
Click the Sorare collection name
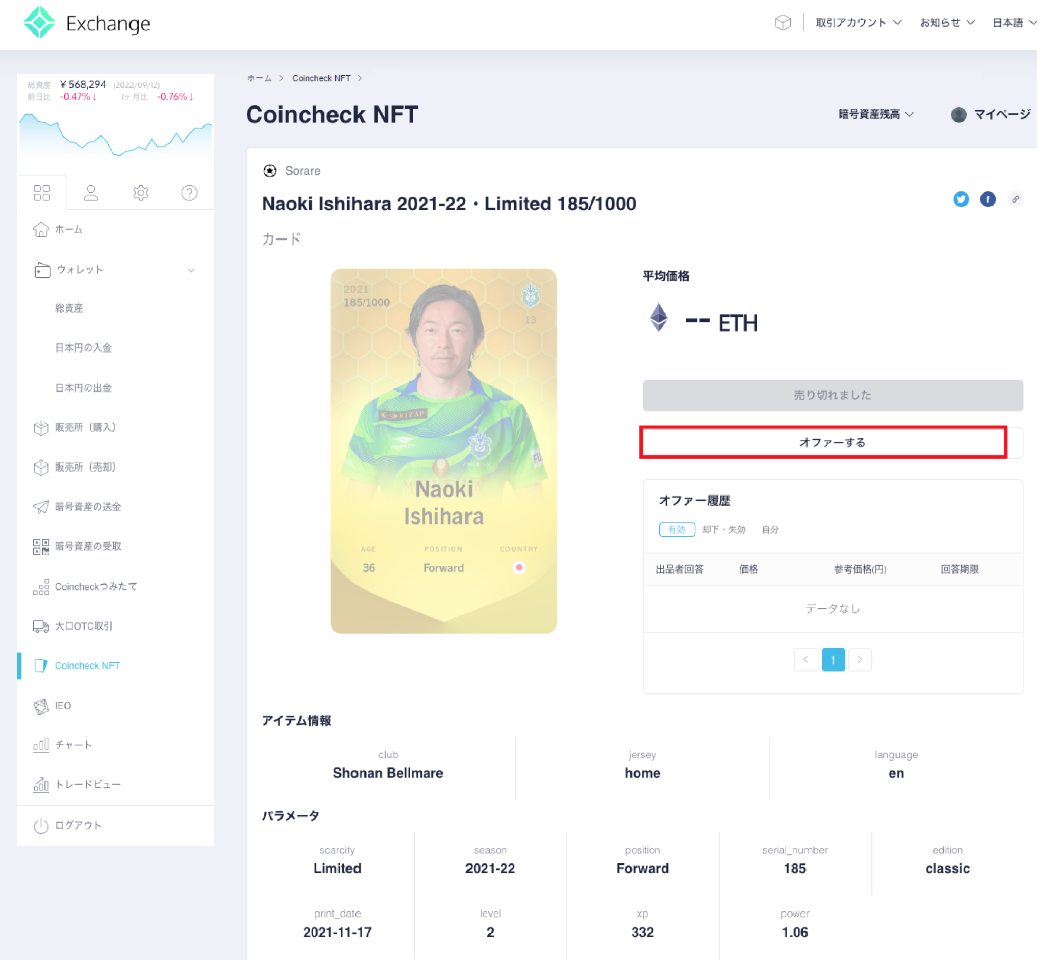point(303,171)
